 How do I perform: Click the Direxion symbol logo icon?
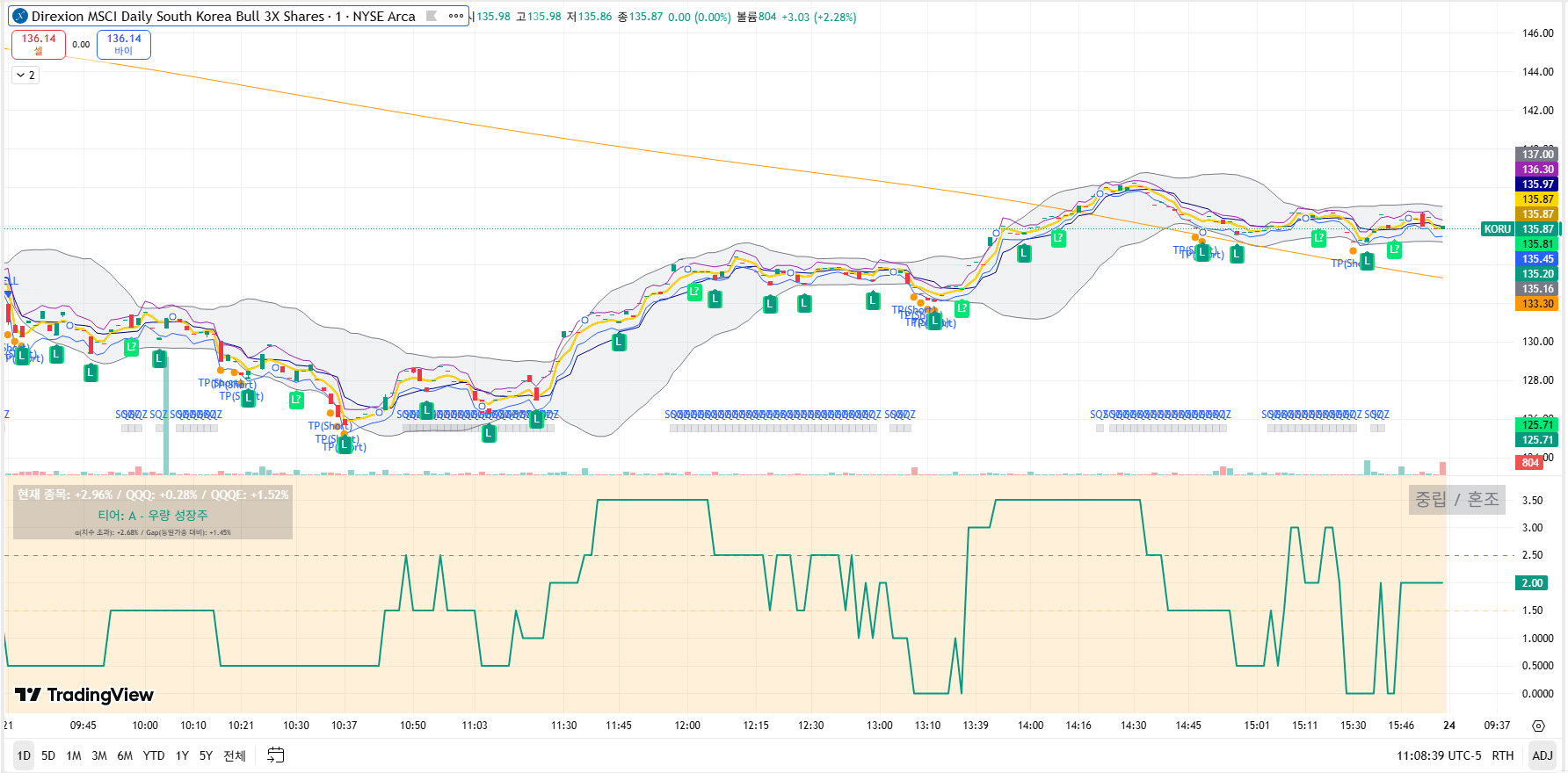point(20,16)
